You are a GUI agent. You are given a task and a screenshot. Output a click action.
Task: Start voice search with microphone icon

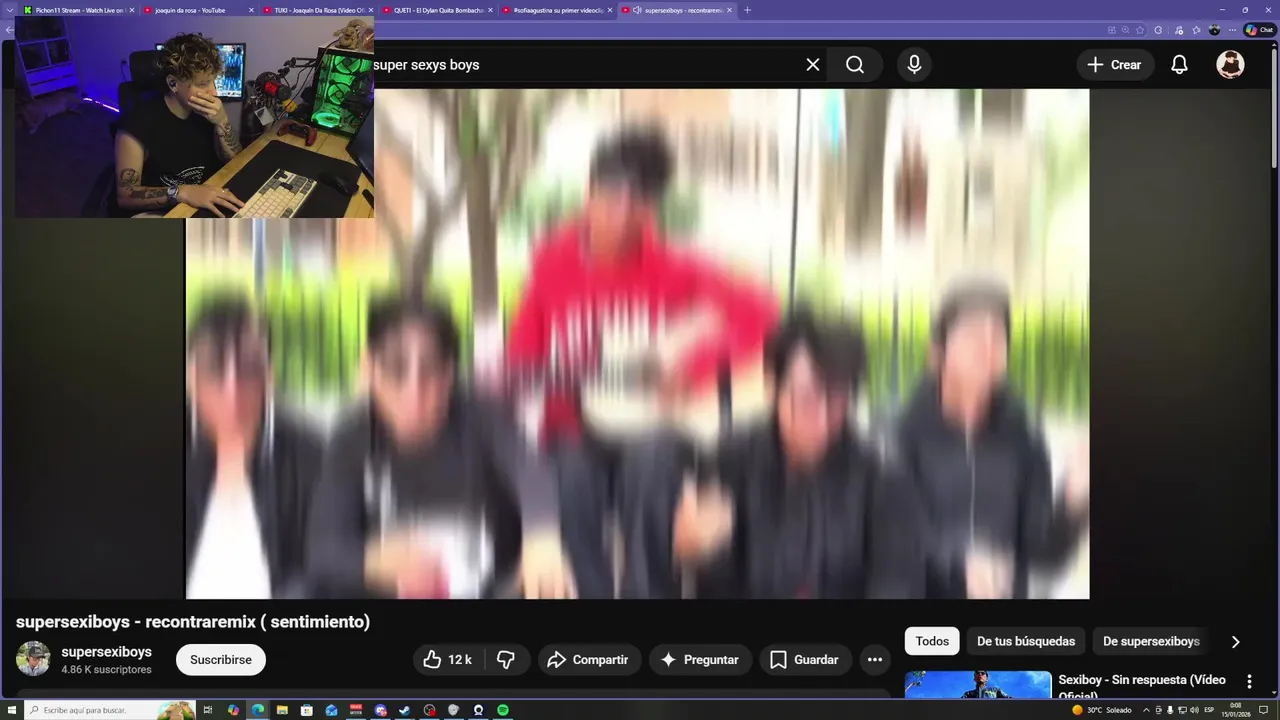tap(914, 65)
